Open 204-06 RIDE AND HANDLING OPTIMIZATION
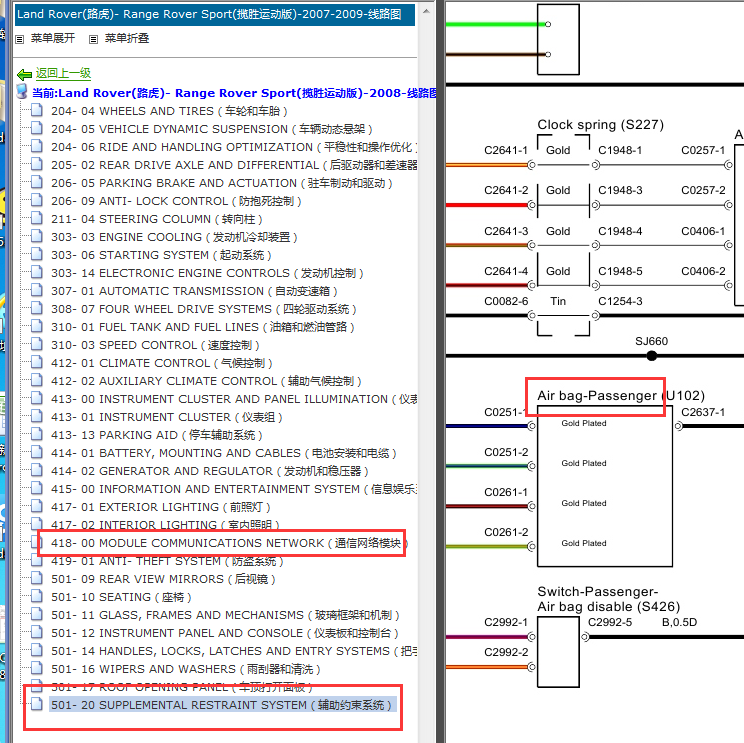Image resolution: width=744 pixels, height=743 pixels. [234, 147]
